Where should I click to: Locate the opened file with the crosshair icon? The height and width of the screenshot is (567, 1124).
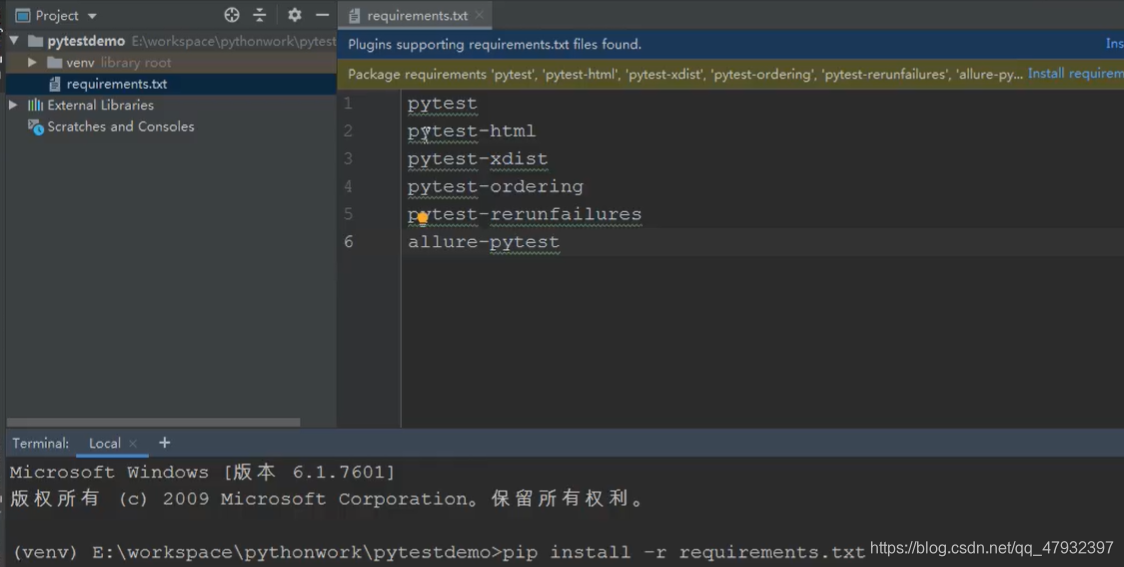(x=232, y=15)
